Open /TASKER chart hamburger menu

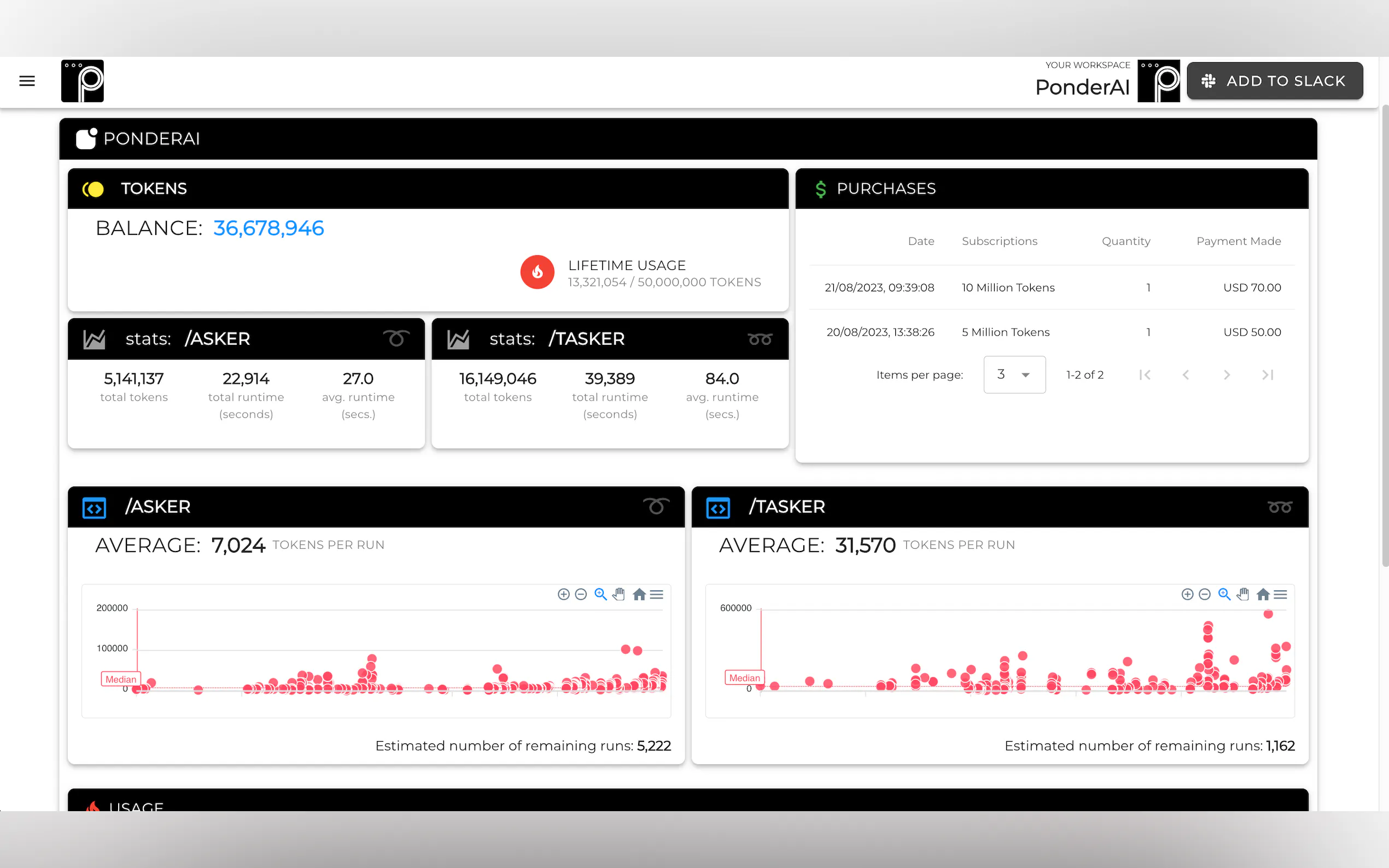pos(1280,594)
